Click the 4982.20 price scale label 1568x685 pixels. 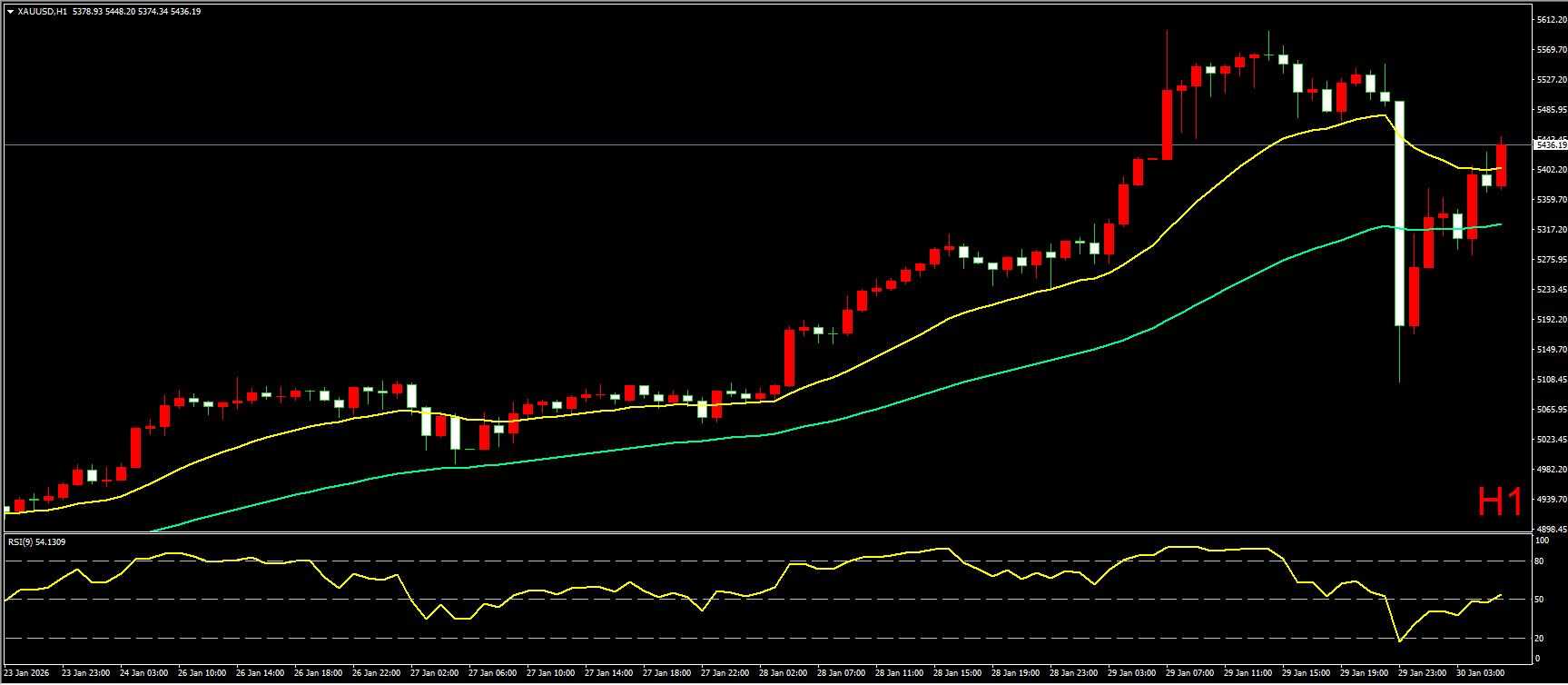(1551, 470)
